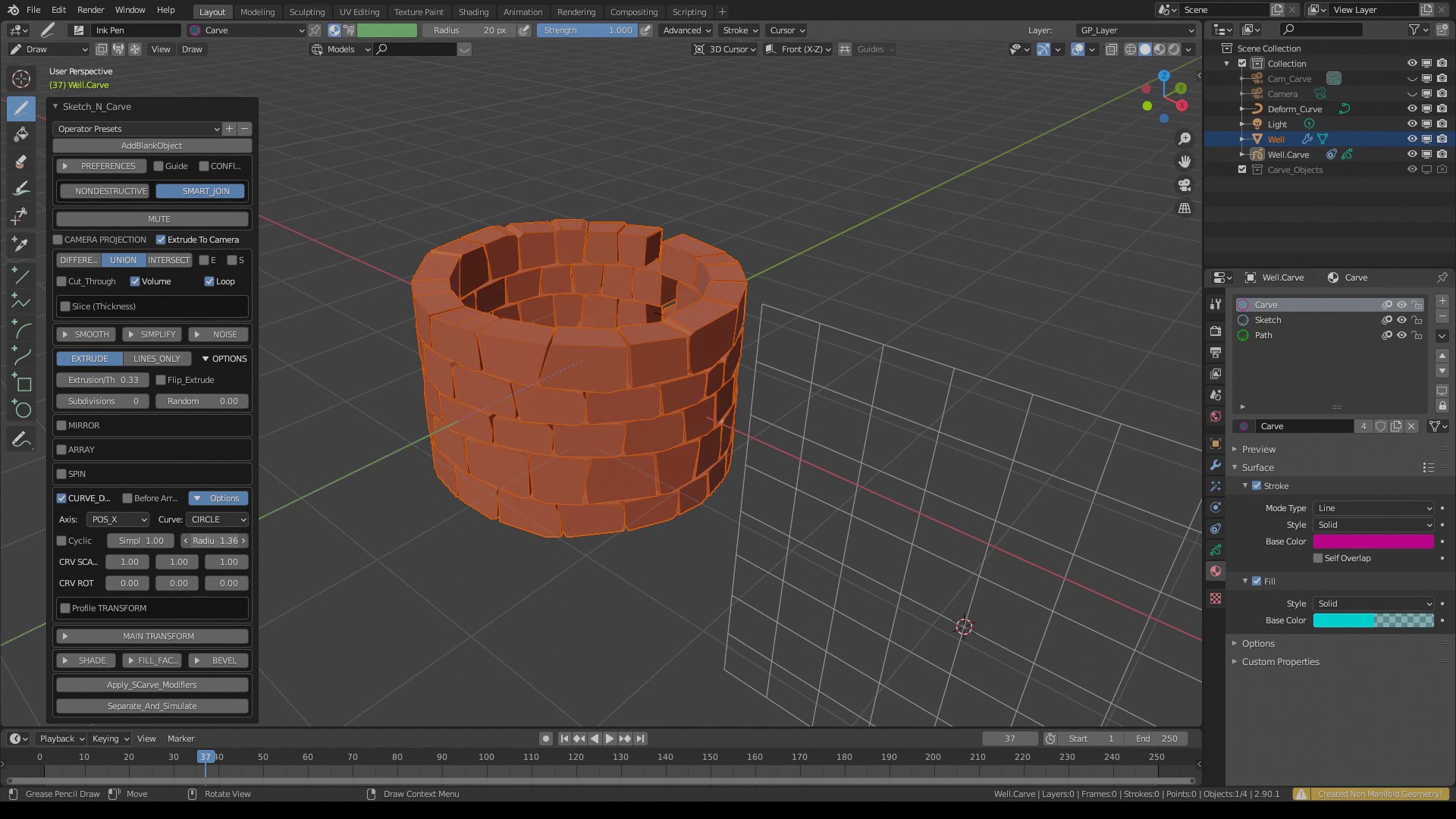Select the Eyedropper tool

pyautogui.click(x=21, y=244)
